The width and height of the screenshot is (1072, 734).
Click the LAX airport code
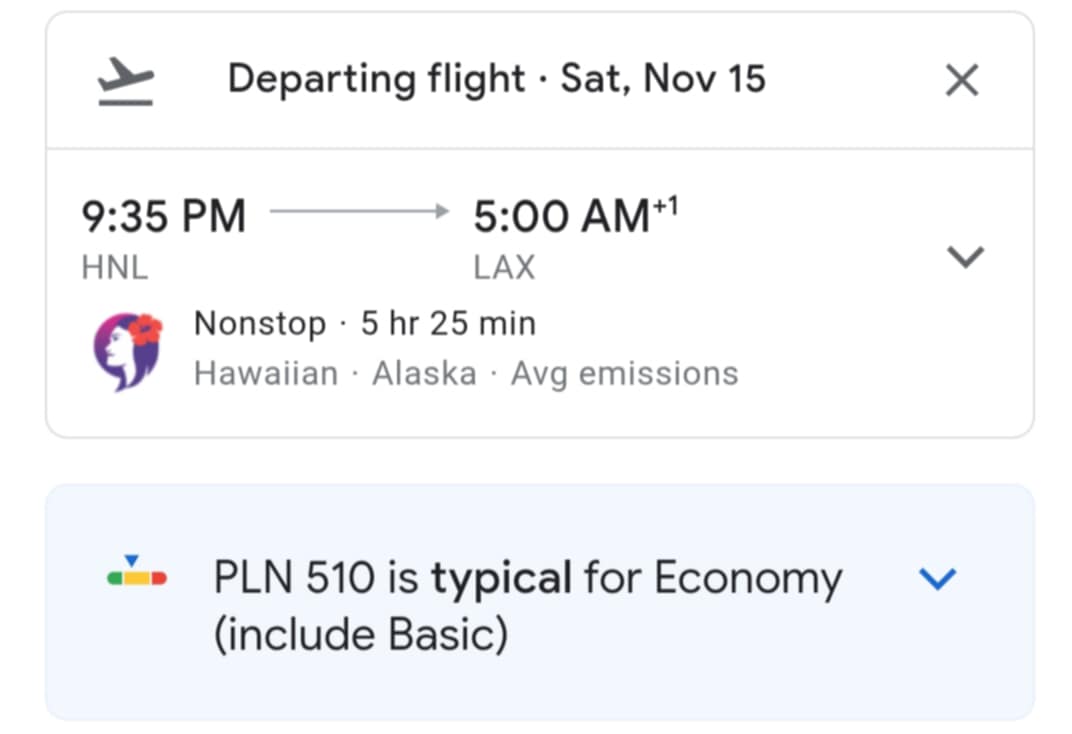coord(505,267)
